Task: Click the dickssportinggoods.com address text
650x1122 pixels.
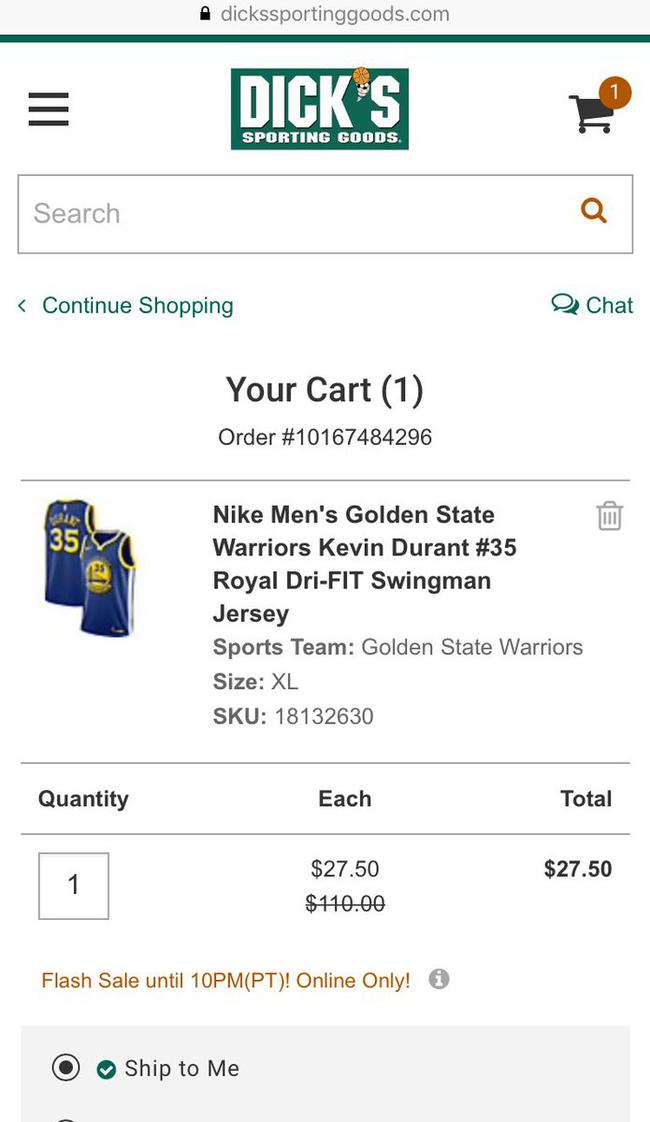Action: [335, 14]
